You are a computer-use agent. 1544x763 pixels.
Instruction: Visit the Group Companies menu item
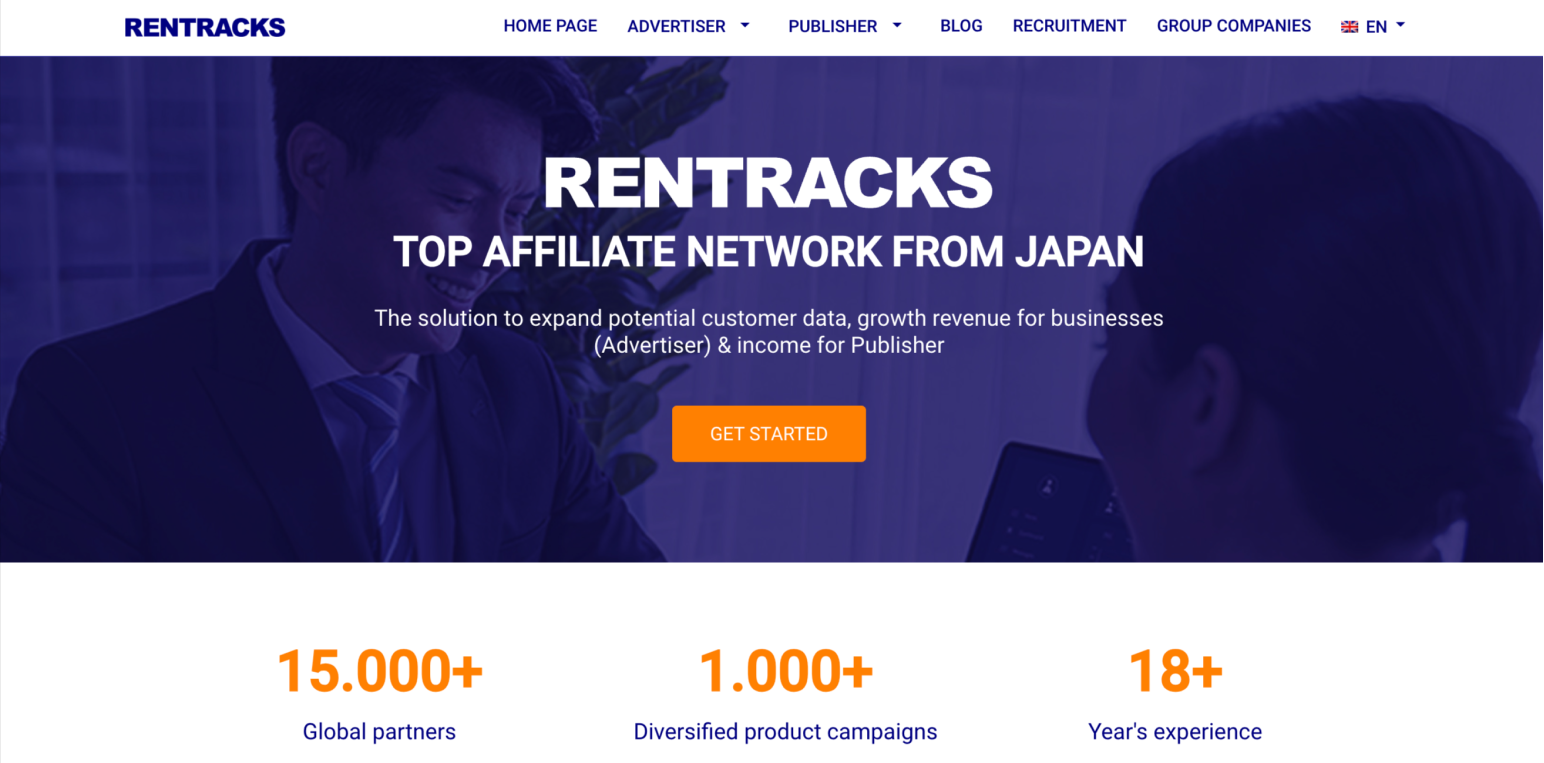1233,26
